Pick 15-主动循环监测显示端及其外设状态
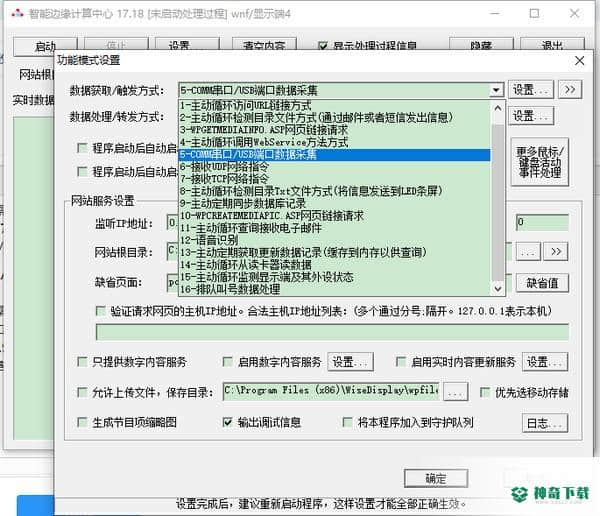The image size is (600, 516). tap(334, 277)
